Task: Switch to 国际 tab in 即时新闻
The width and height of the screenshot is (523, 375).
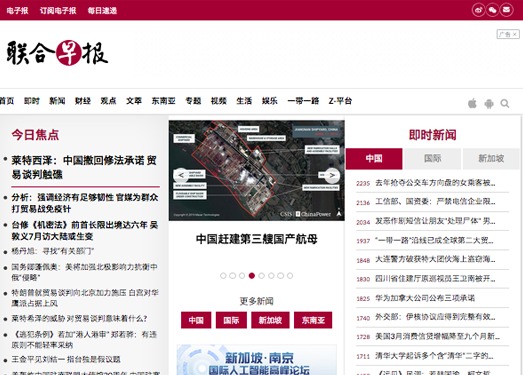Action: 433,158
